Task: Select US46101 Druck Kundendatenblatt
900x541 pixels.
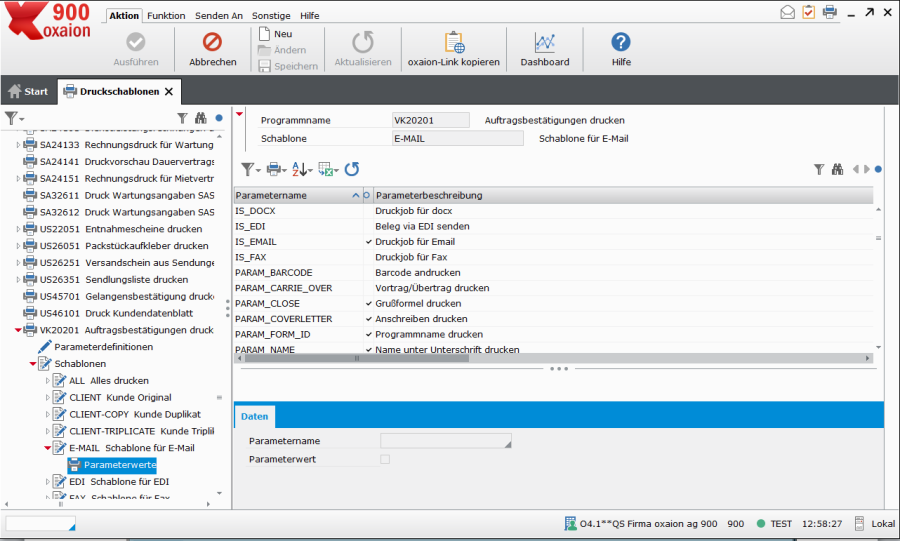Action: (116, 313)
